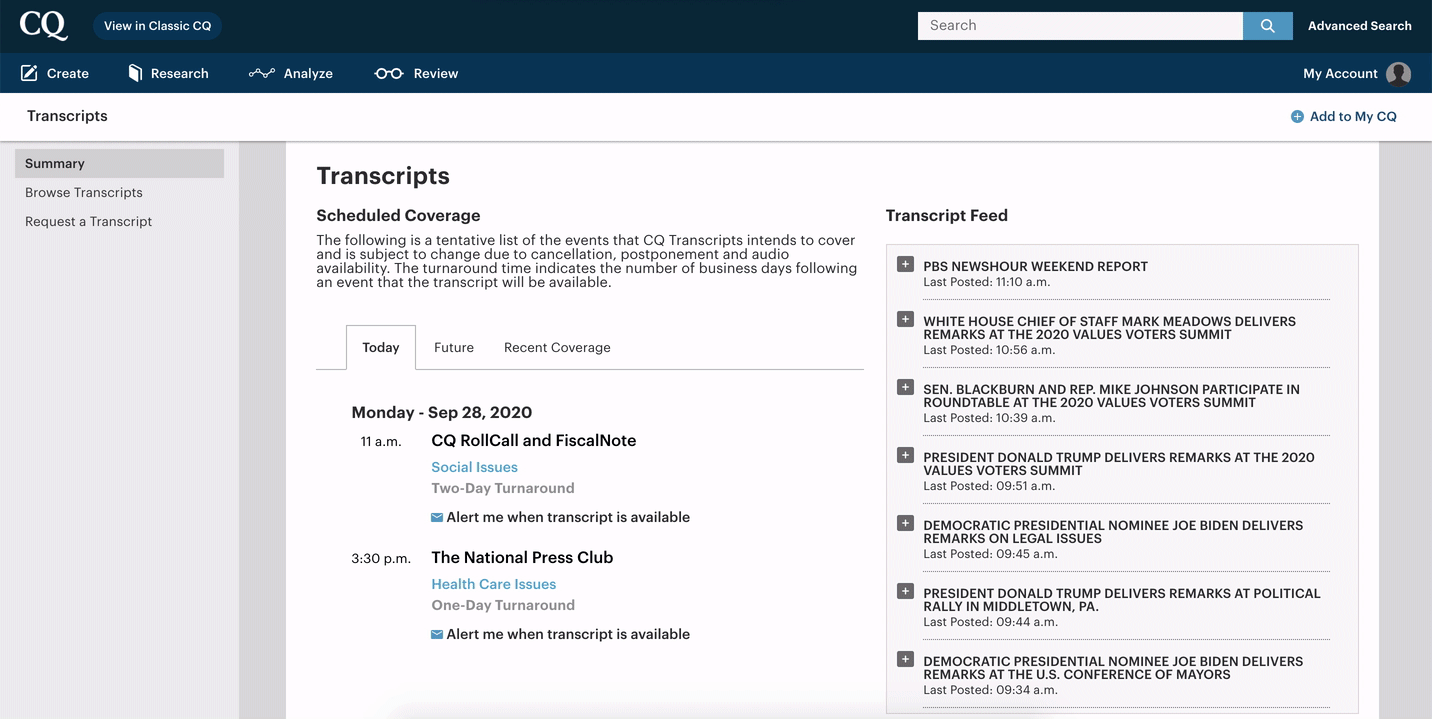1432x719 pixels.
Task: Open the Create menu
Action: (55, 73)
